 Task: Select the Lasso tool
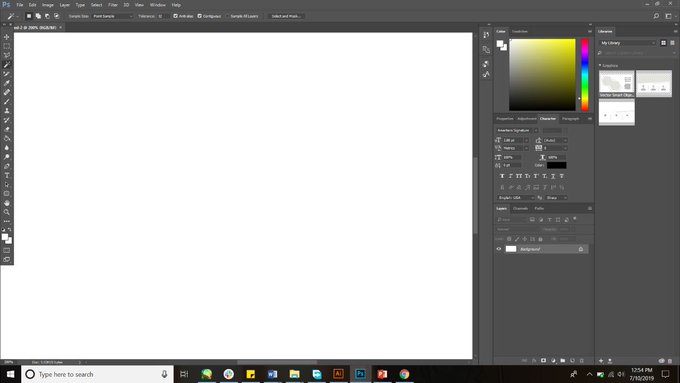coord(7,55)
